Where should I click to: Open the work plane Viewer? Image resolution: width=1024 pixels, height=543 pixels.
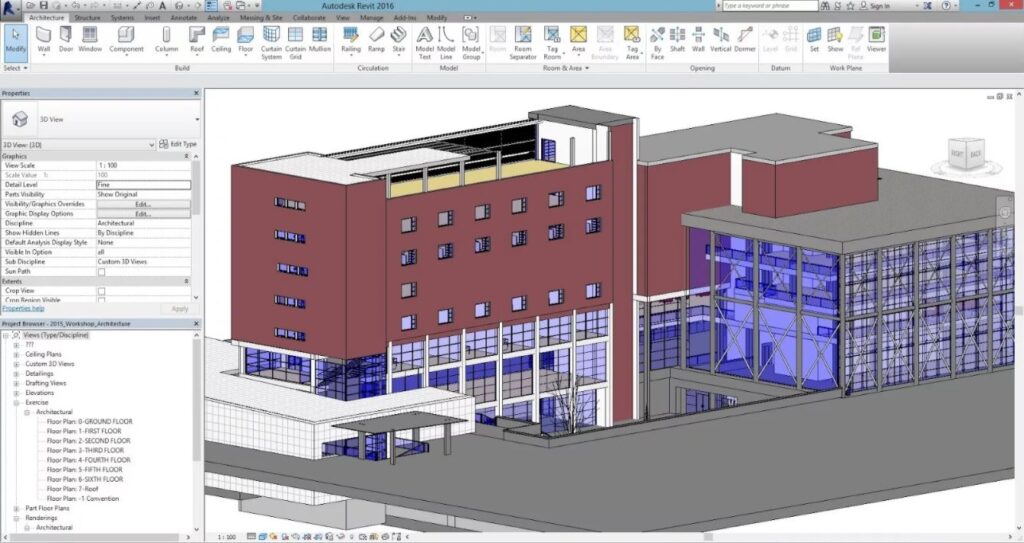click(876, 41)
